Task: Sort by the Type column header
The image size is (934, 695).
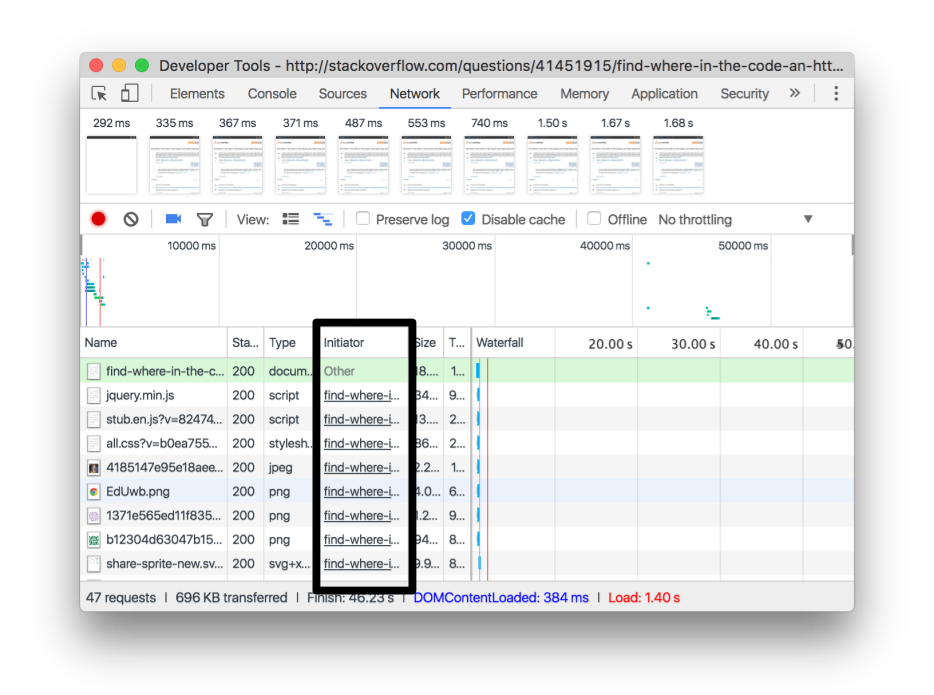Action: point(288,342)
